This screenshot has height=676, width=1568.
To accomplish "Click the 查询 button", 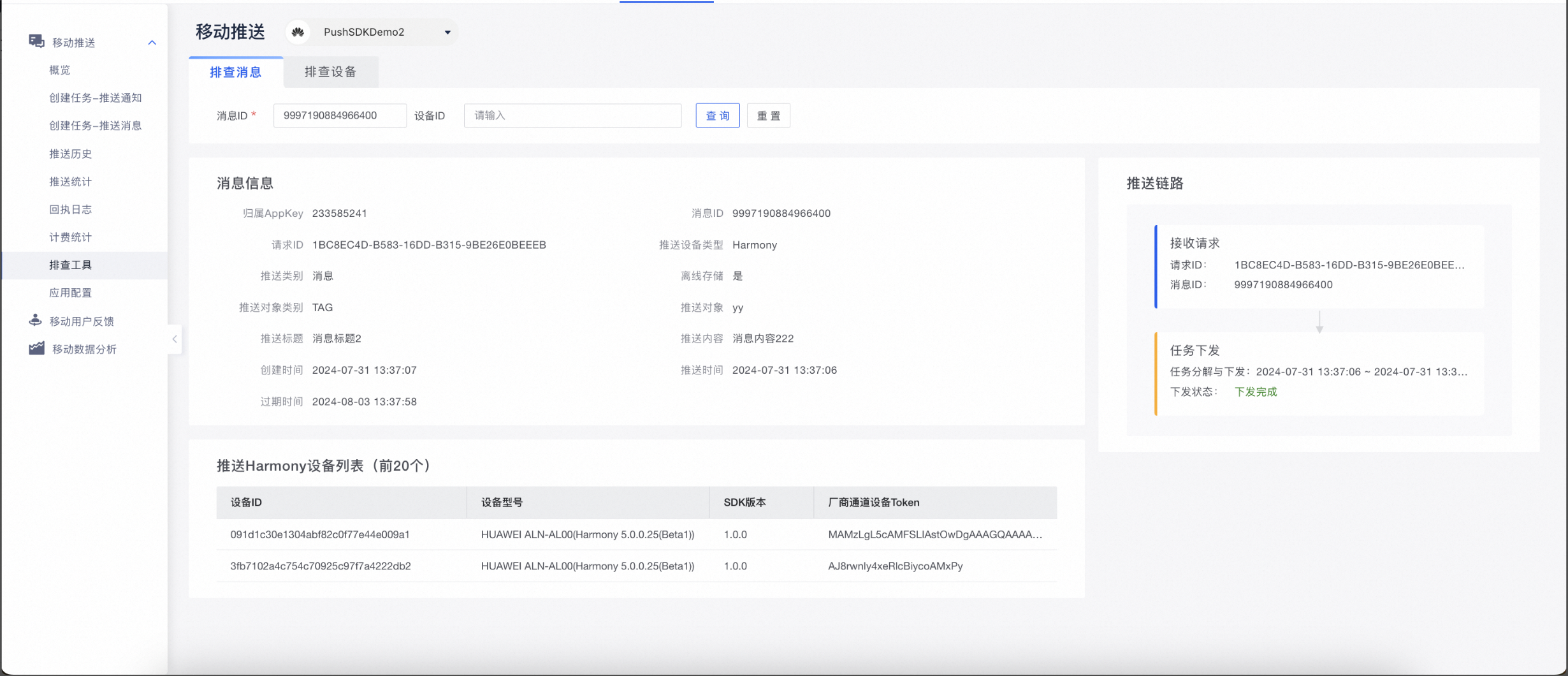I will point(718,115).
